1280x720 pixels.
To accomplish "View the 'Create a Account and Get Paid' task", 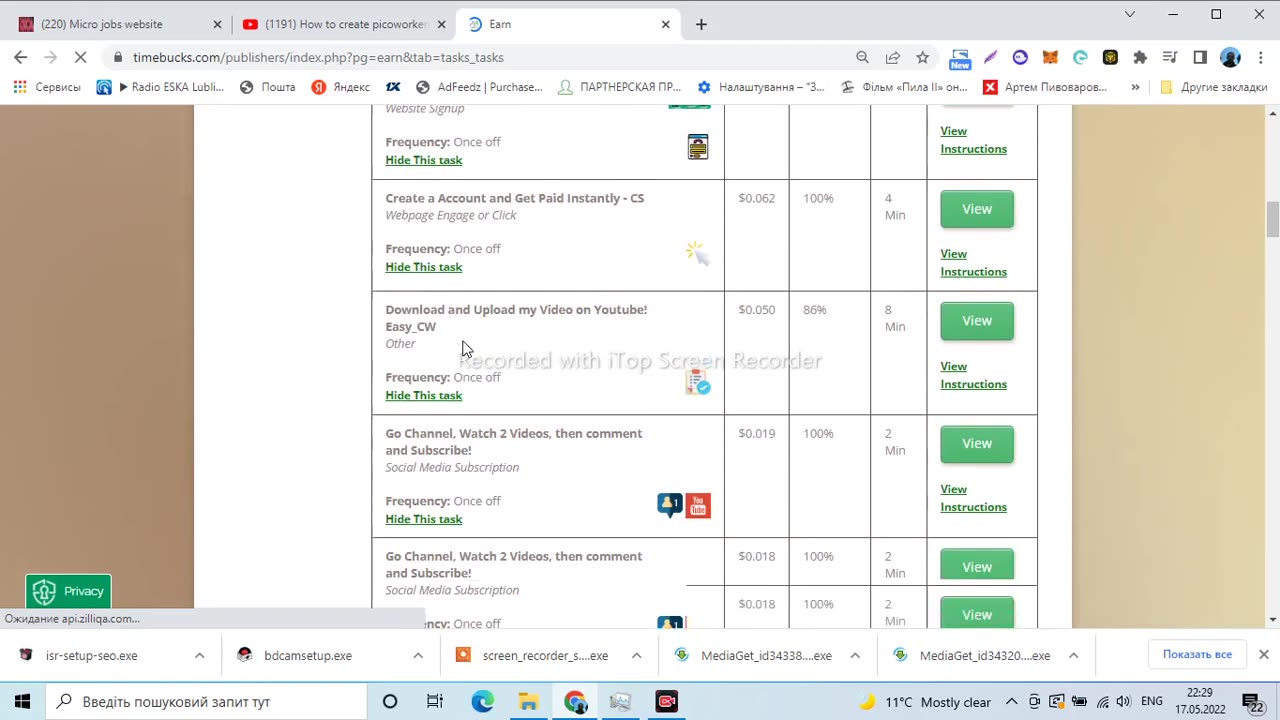I will tap(976, 209).
